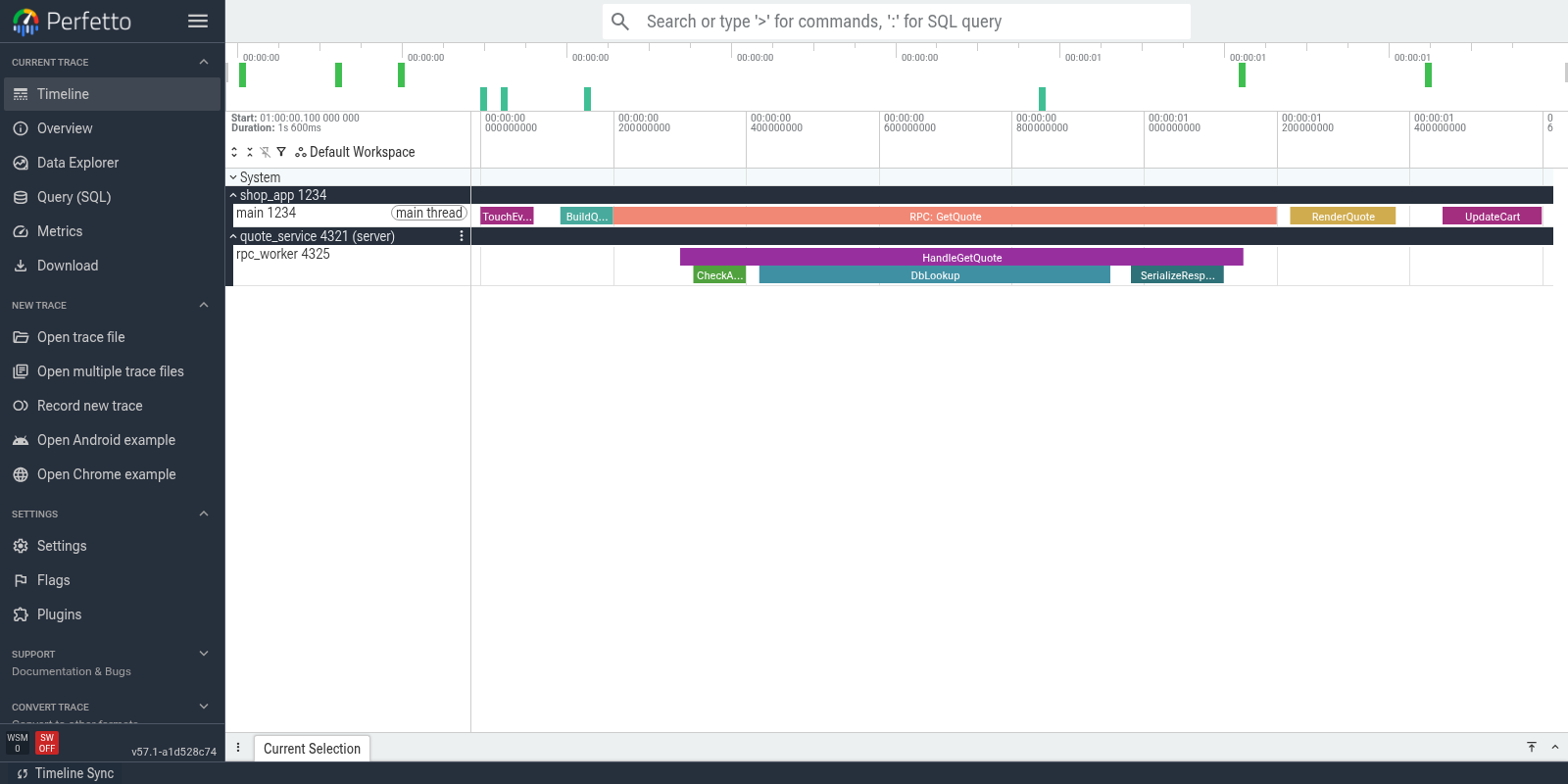The height and width of the screenshot is (784, 1568).
Task: Click the unpin all tracks icon
Action: 266,152
